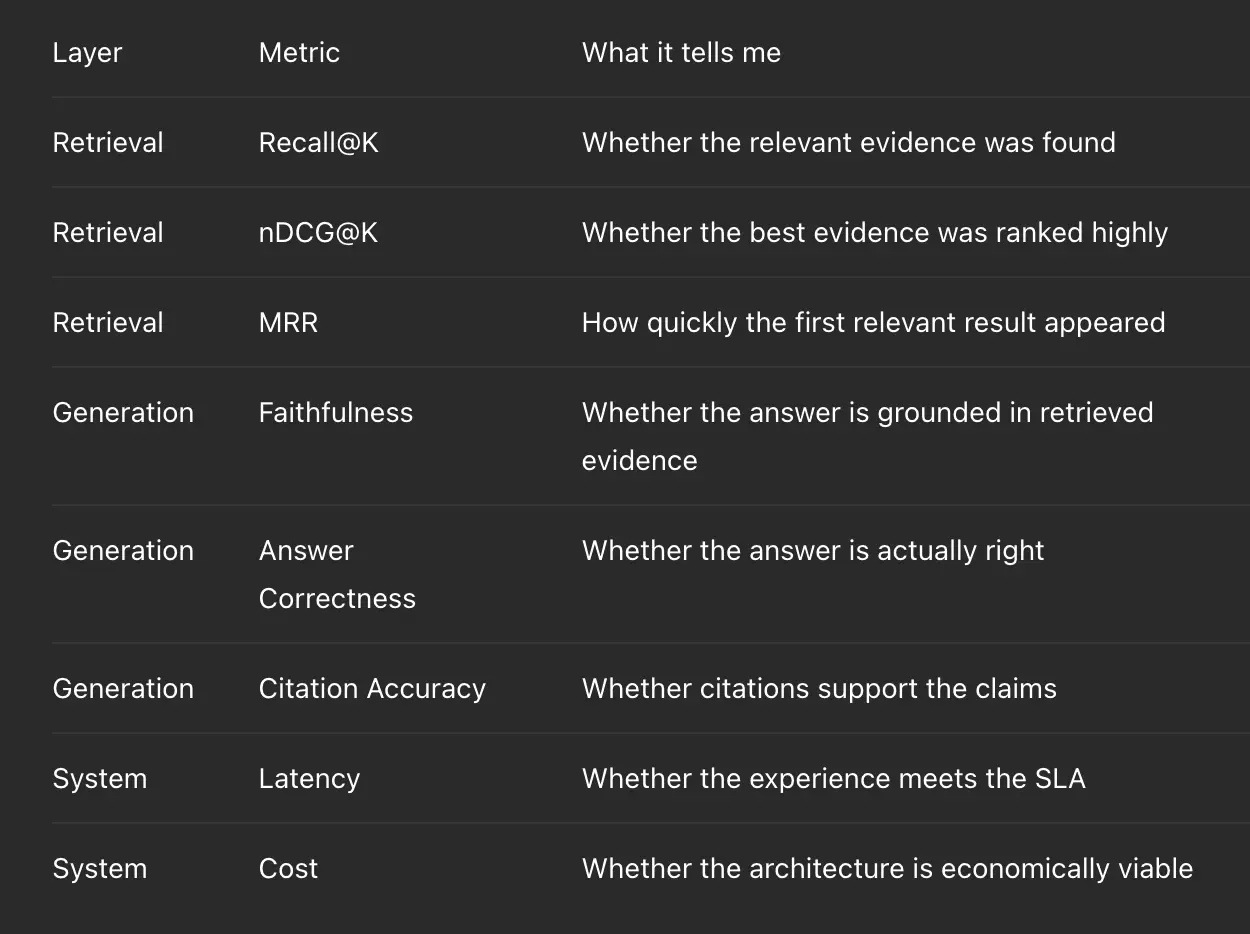Select the Citation Accuracy cell

372,689
